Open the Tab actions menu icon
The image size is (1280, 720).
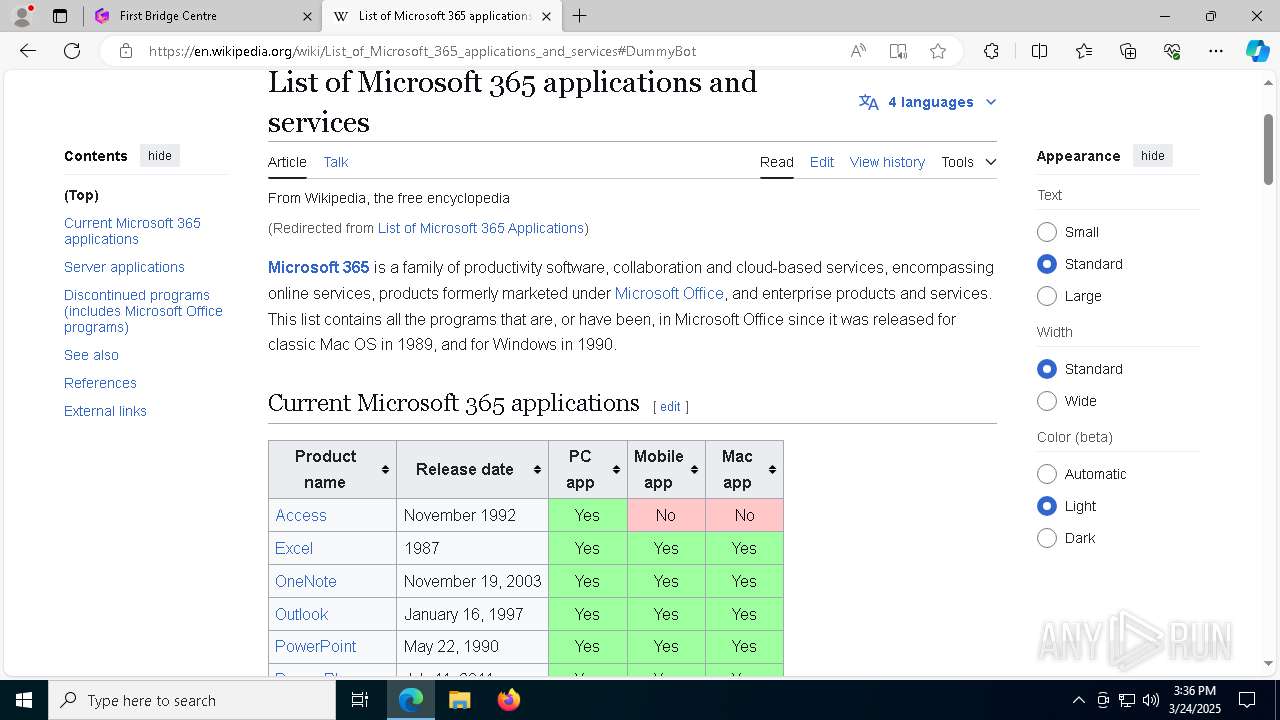click(60, 16)
